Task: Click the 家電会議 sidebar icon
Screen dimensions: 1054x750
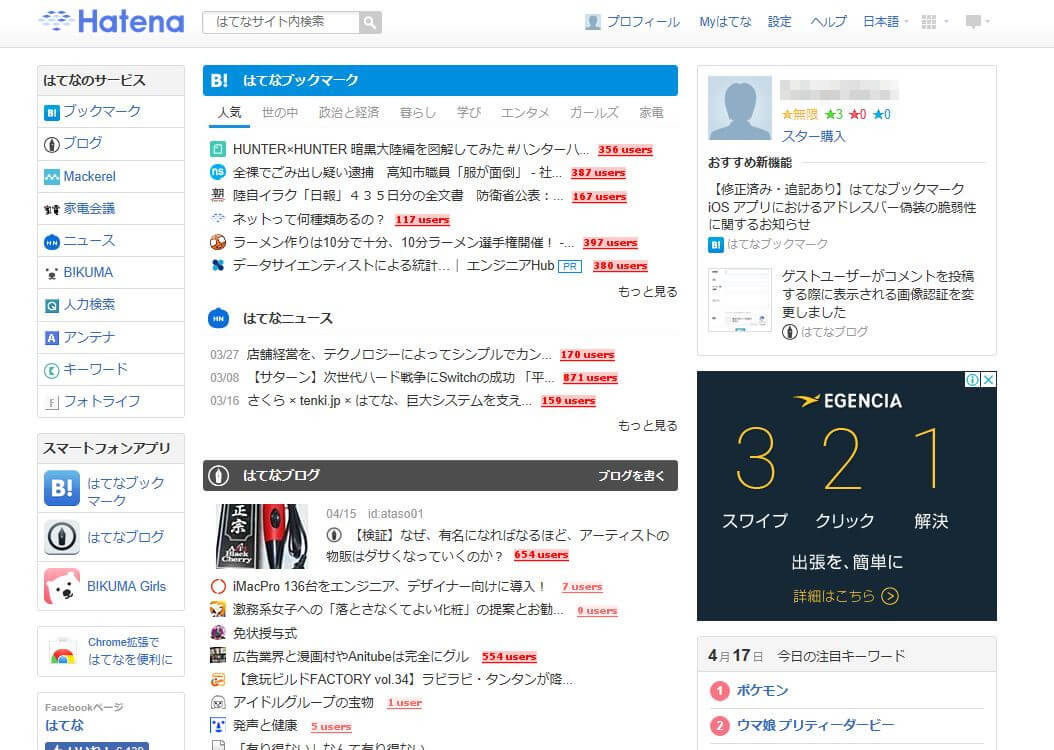Action: click(x=52, y=209)
